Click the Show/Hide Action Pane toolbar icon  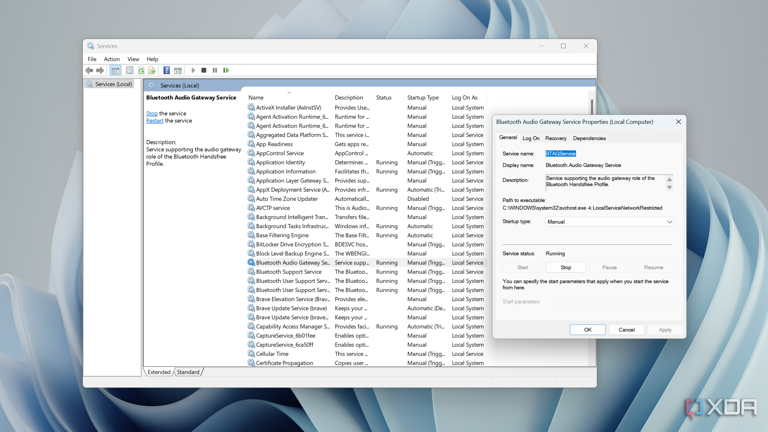click(x=178, y=71)
